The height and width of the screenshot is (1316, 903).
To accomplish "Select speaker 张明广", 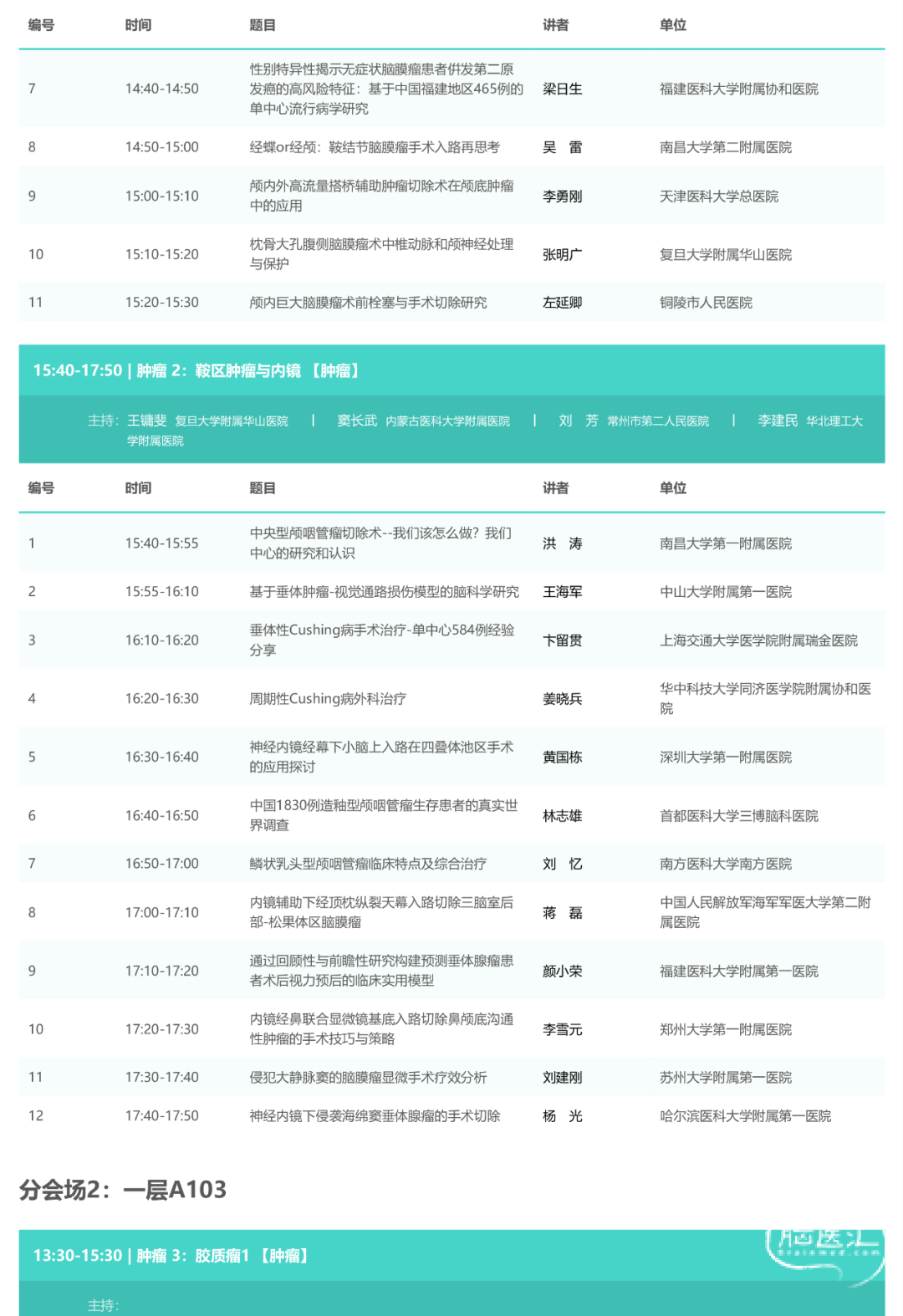I will coord(562,255).
